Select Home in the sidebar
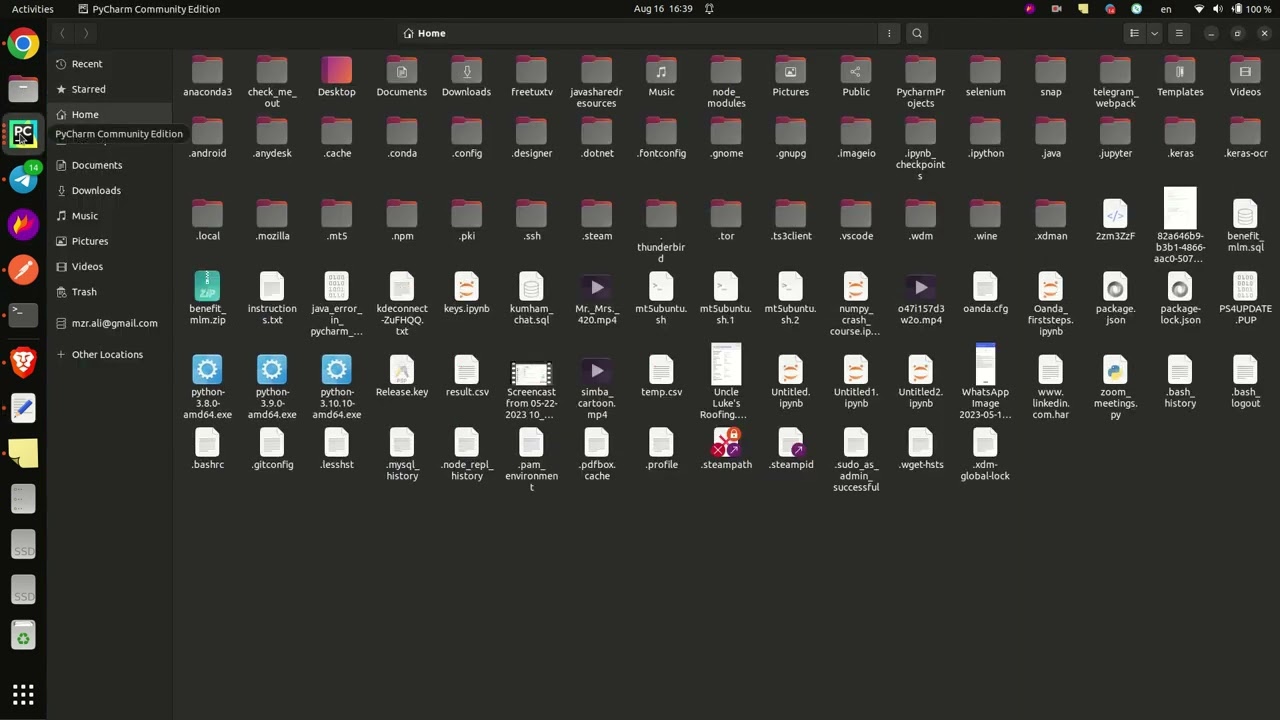 click(110, 115)
